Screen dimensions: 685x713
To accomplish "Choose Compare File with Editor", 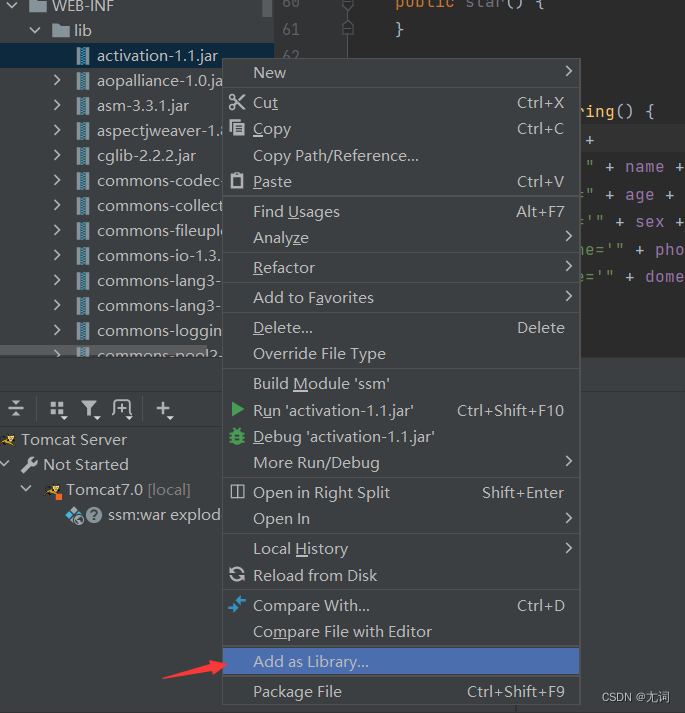I will [x=401, y=631].
